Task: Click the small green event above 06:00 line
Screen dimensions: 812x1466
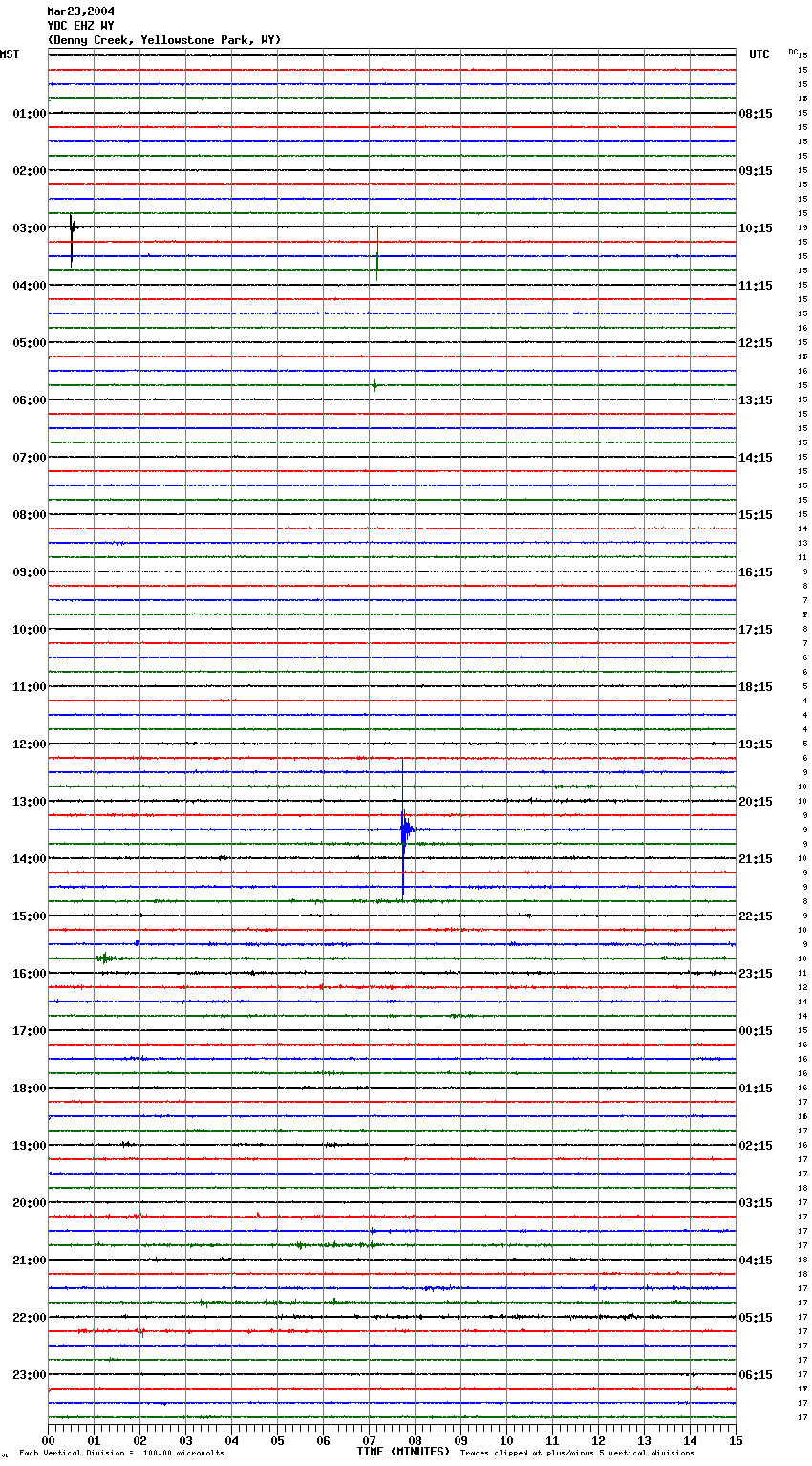Action: coord(374,385)
